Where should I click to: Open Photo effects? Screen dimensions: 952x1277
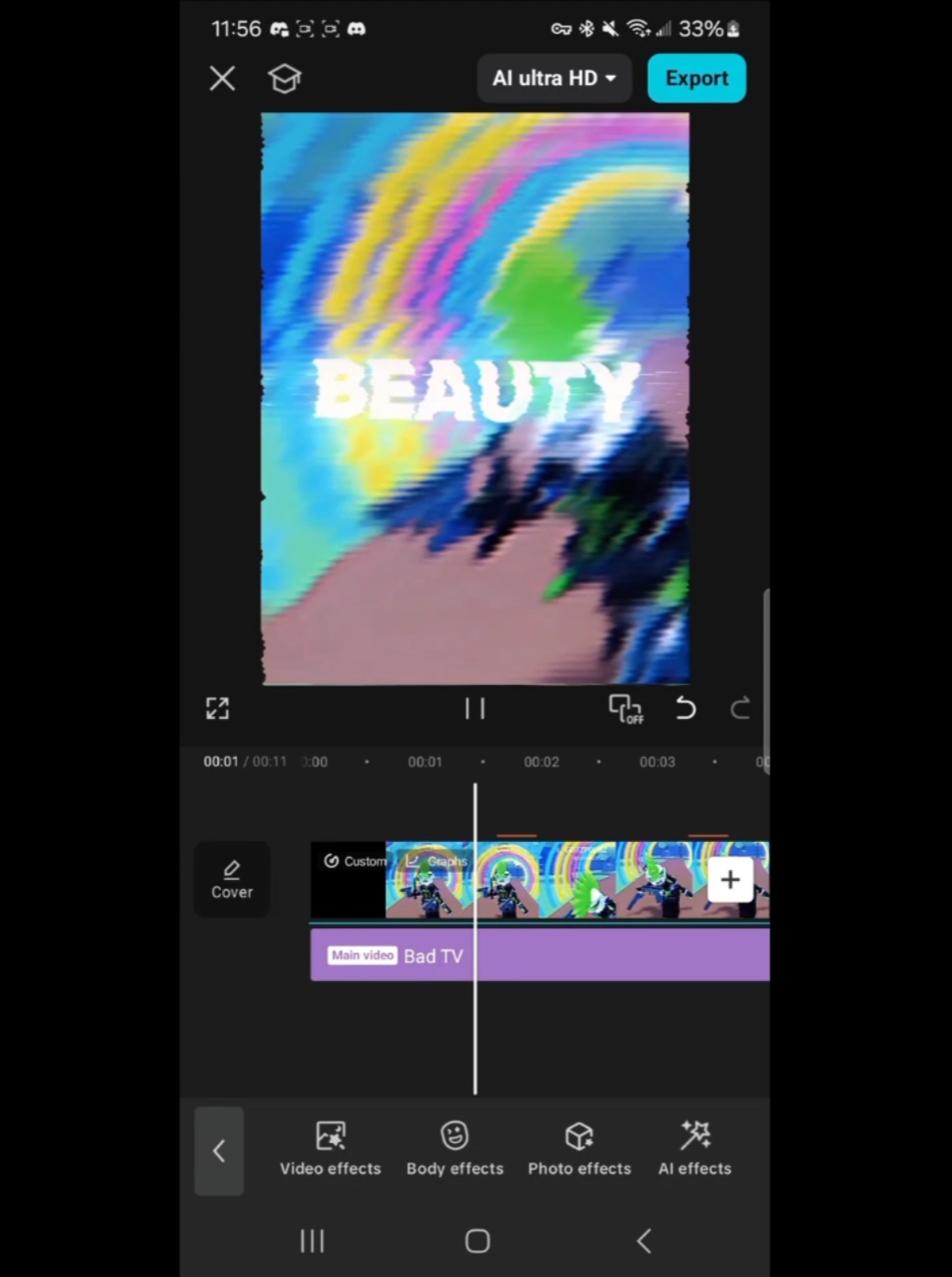pos(579,1149)
